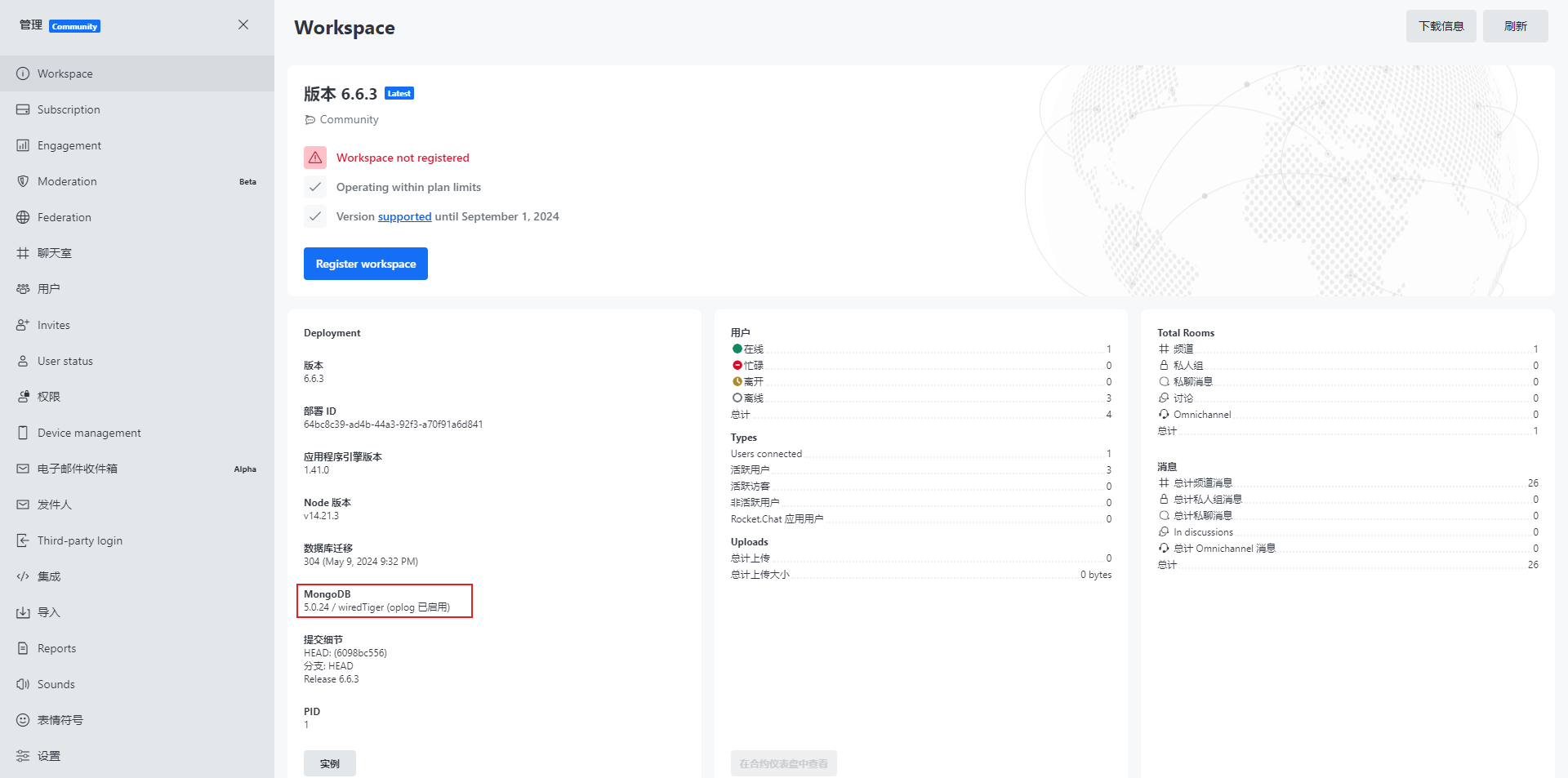Open Third-party login settings

click(x=80, y=540)
